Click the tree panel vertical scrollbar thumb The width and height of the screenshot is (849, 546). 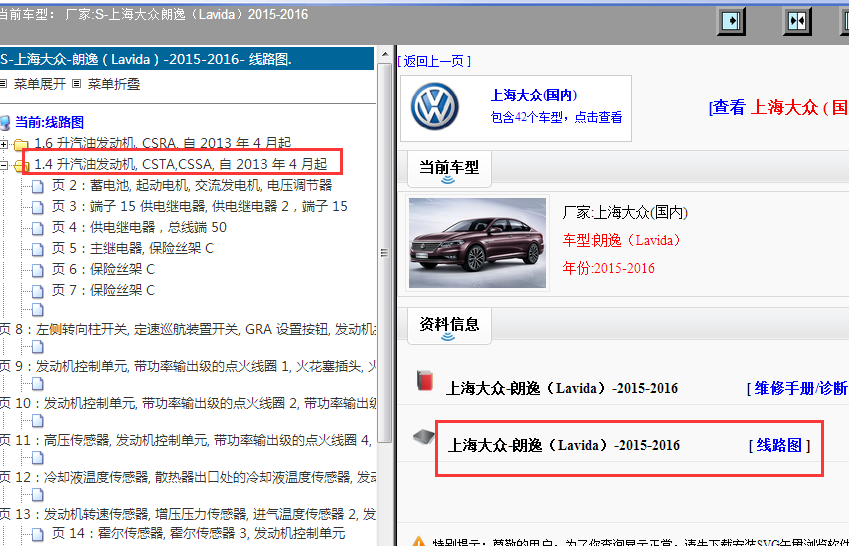coord(385,253)
